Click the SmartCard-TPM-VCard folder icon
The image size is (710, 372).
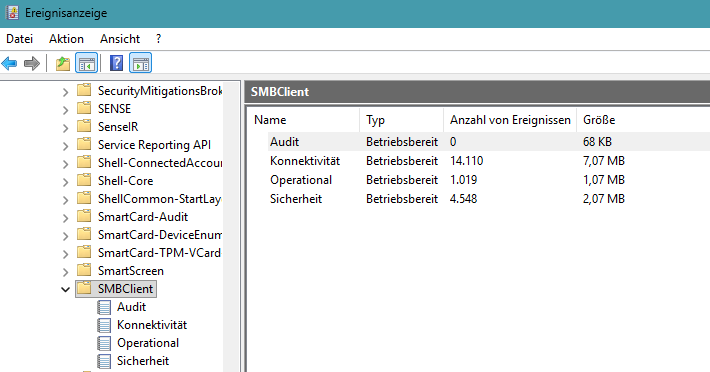84,252
